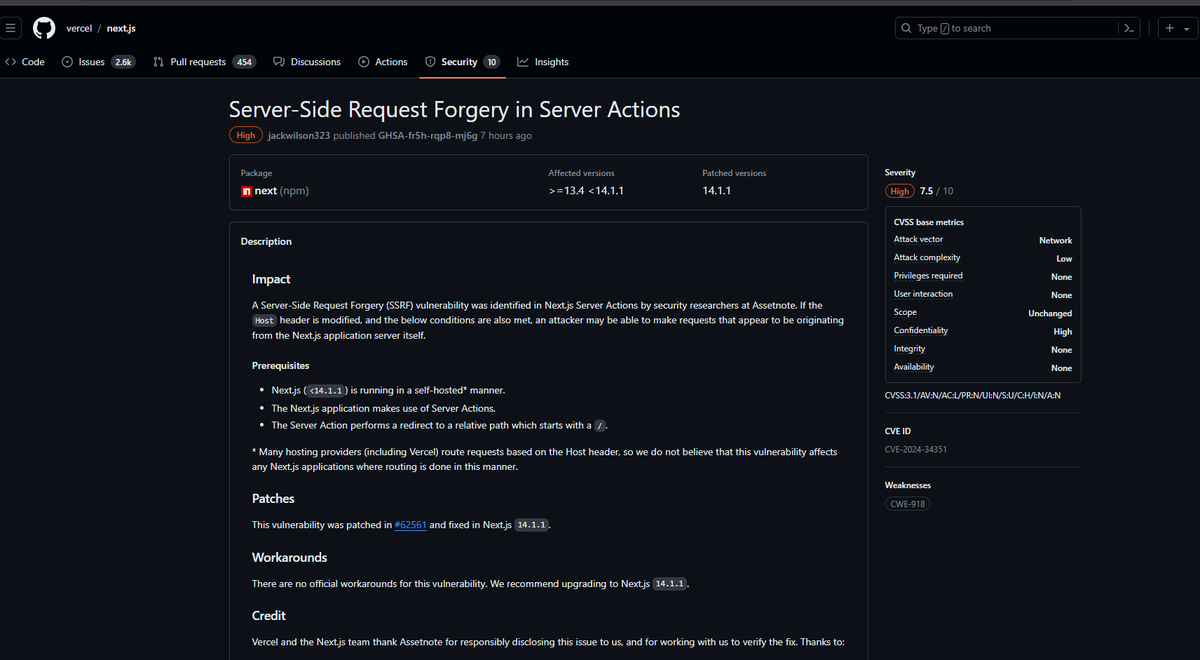Switch to the Issues tab

click(98, 62)
